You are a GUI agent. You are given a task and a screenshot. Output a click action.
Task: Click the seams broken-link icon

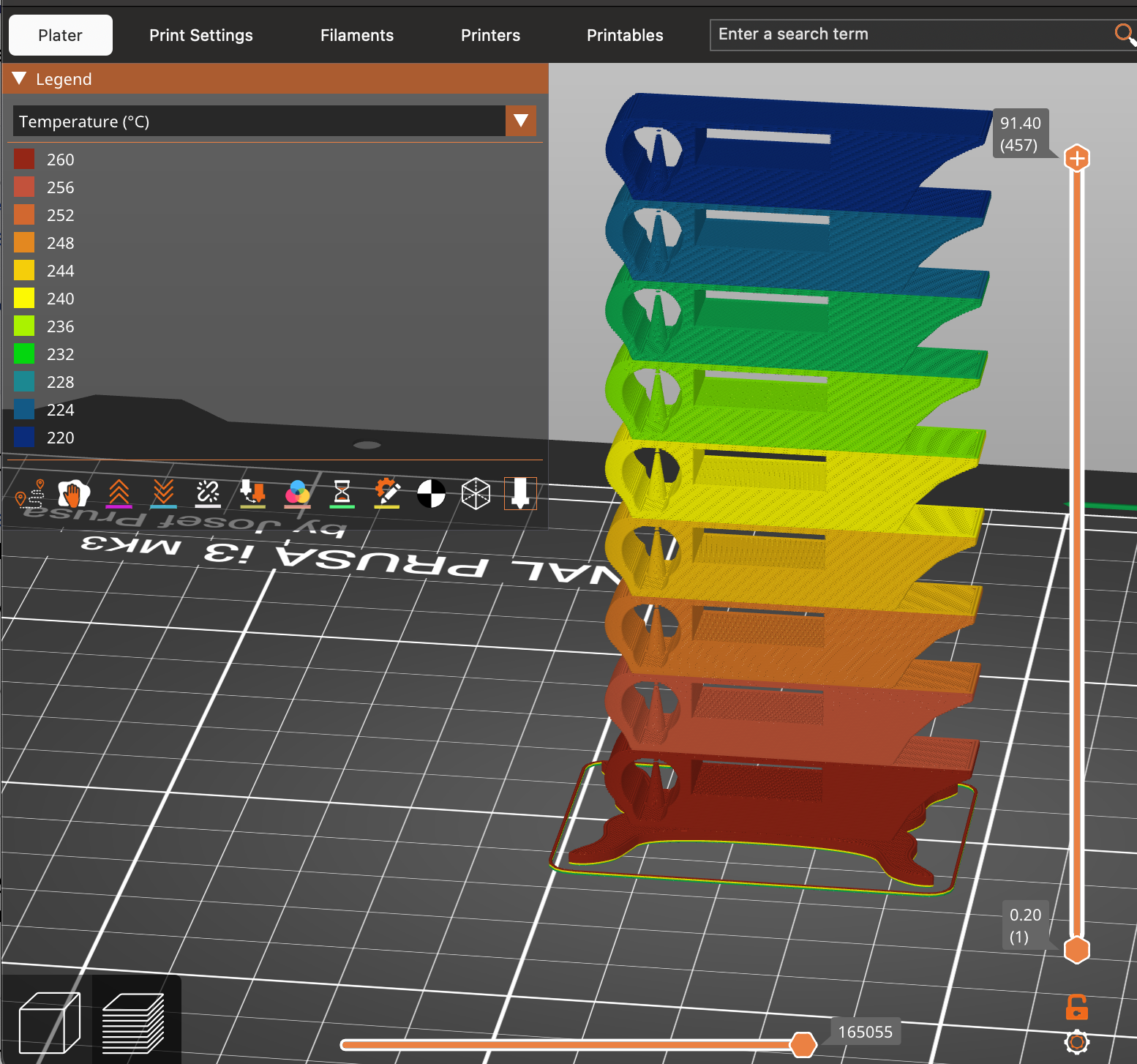click(208, 494)
